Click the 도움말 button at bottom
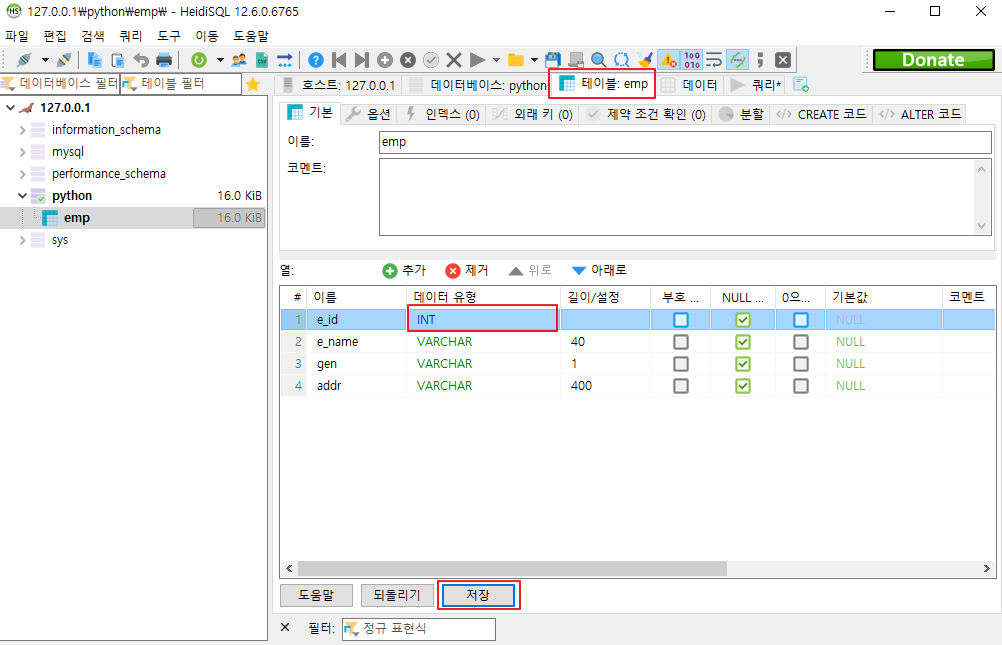The height and width of the screenshot is (645, 1002). coord(316,595)
